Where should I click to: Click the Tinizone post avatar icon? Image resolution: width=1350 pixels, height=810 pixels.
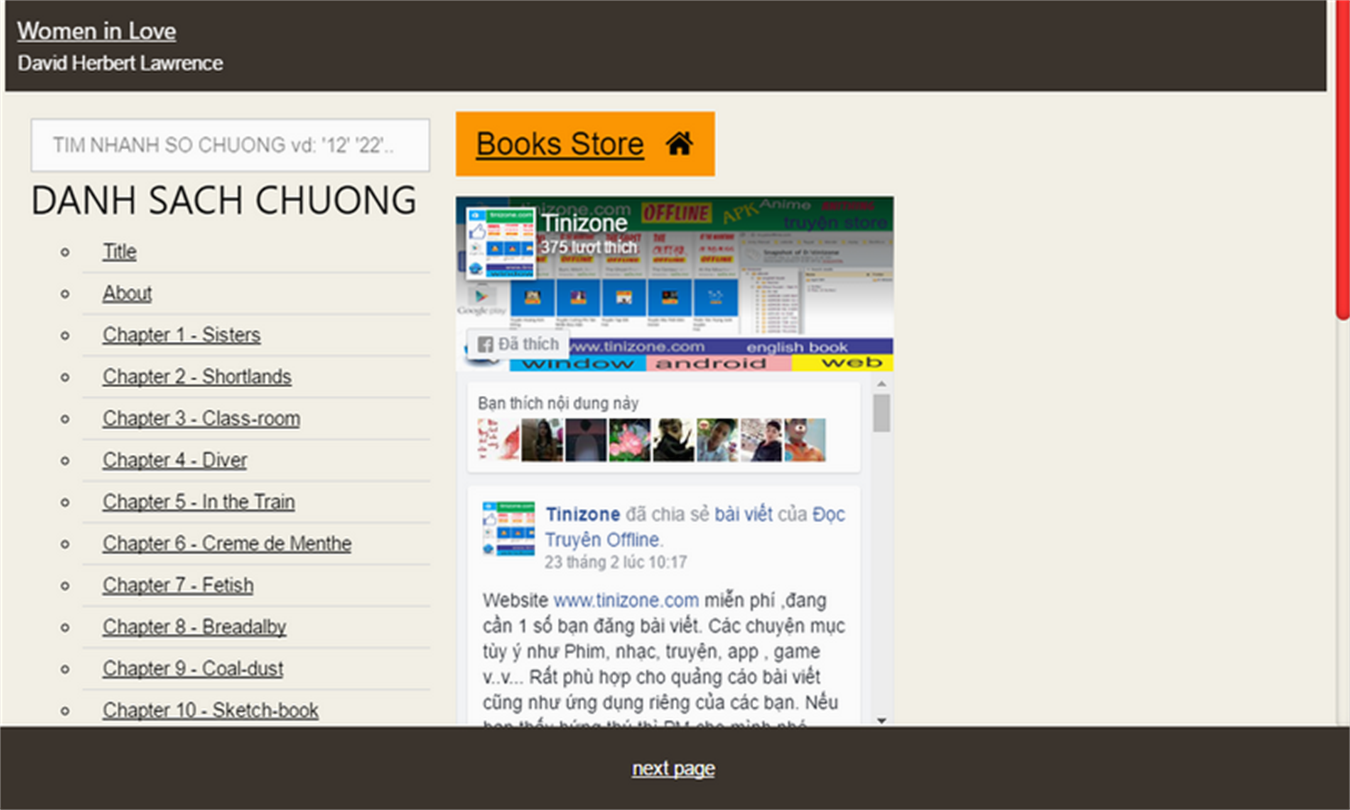click(x=508, y=528)
